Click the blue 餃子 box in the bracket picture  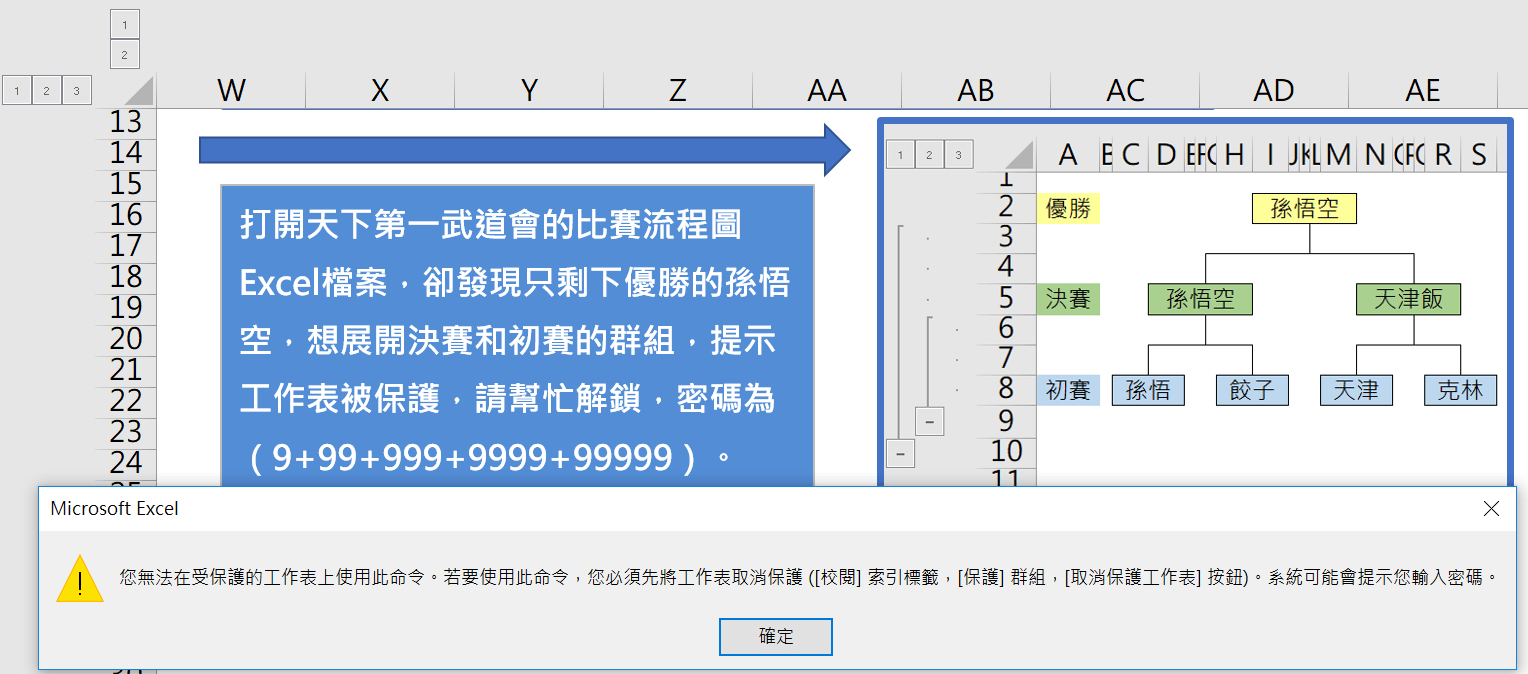click(1252, 390)
